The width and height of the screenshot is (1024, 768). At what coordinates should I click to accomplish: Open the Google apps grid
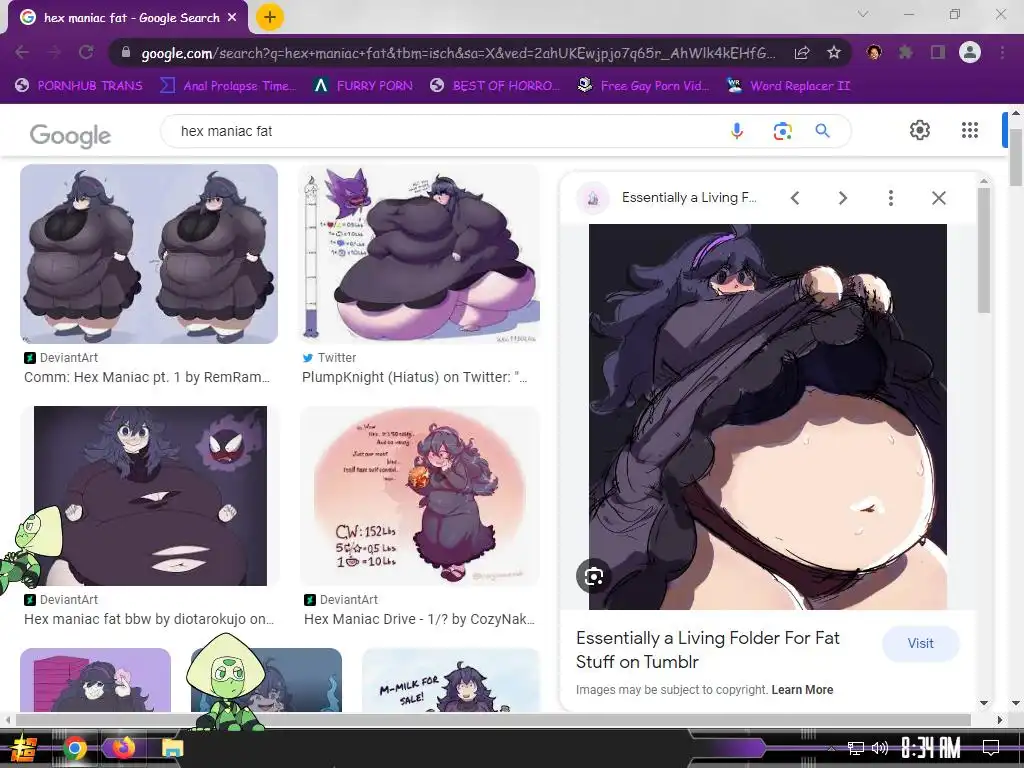point(970,130)
